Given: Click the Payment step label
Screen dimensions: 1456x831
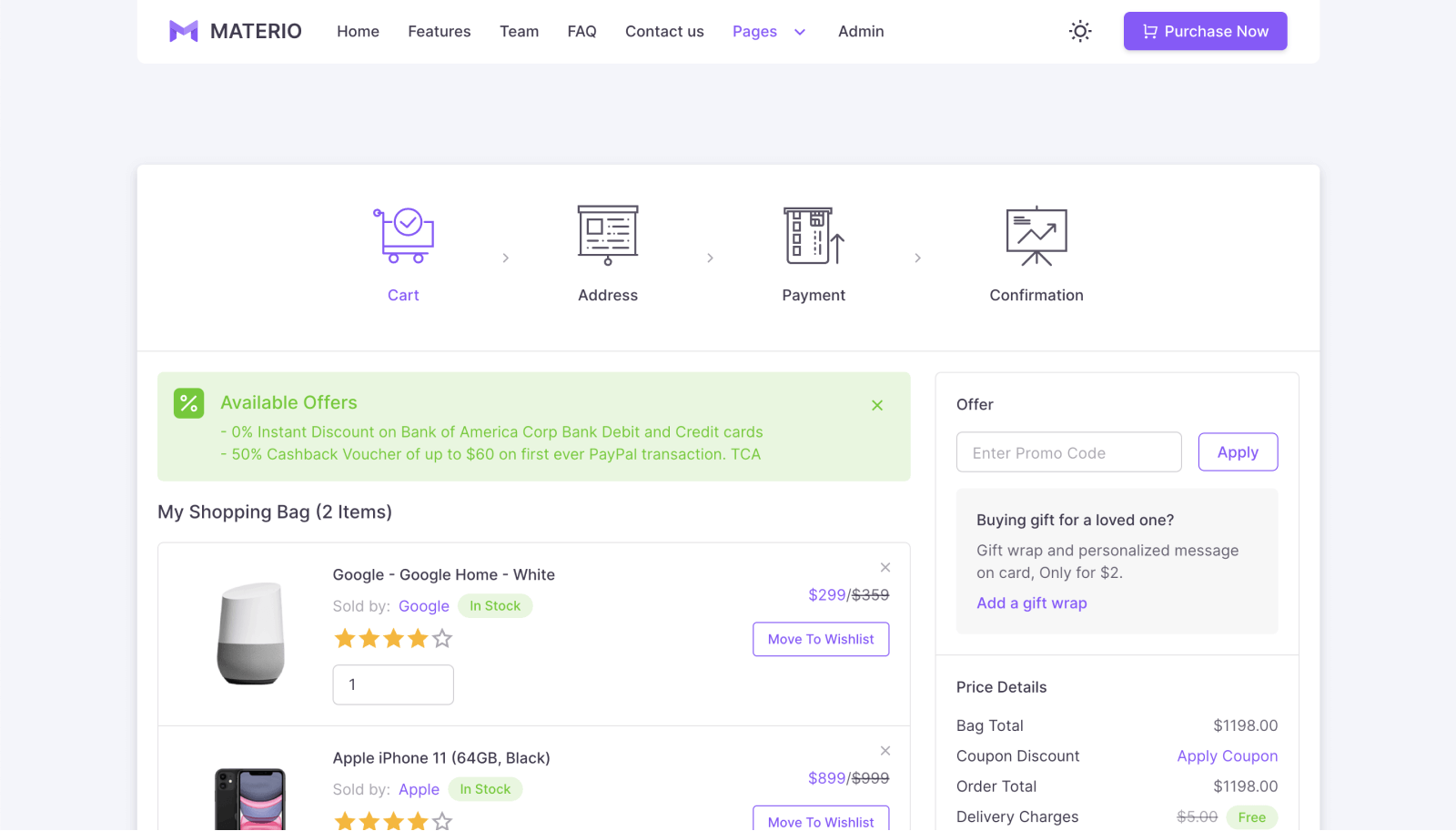Looking at the screenshot, I should click(x=814, y=295).
